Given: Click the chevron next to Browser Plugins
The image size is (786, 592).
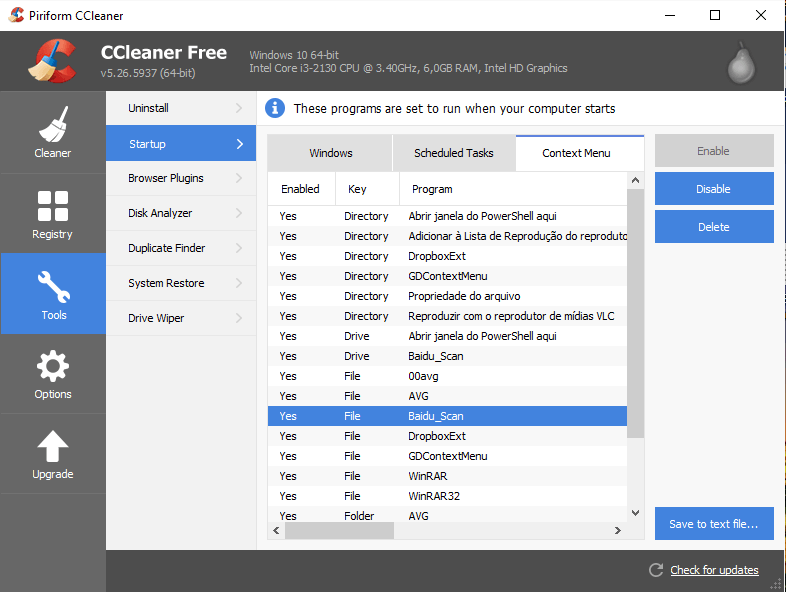Looking at the screenshot, I should (x=239, y=178).
